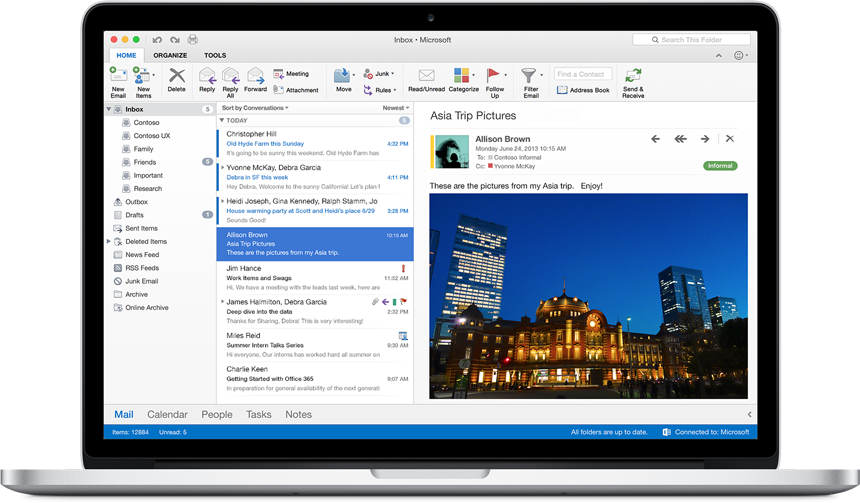860x503 pixels.
Task: Open the Follow Up flag menu
Action: [494, 76]
